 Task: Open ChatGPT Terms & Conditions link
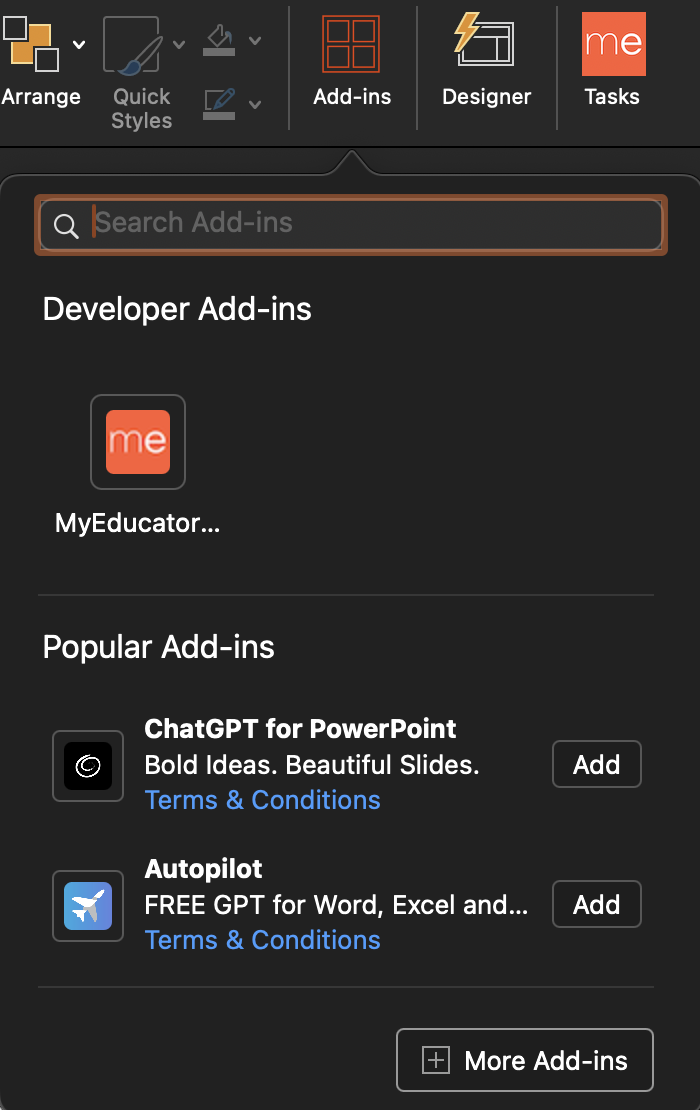click(263, 800)
